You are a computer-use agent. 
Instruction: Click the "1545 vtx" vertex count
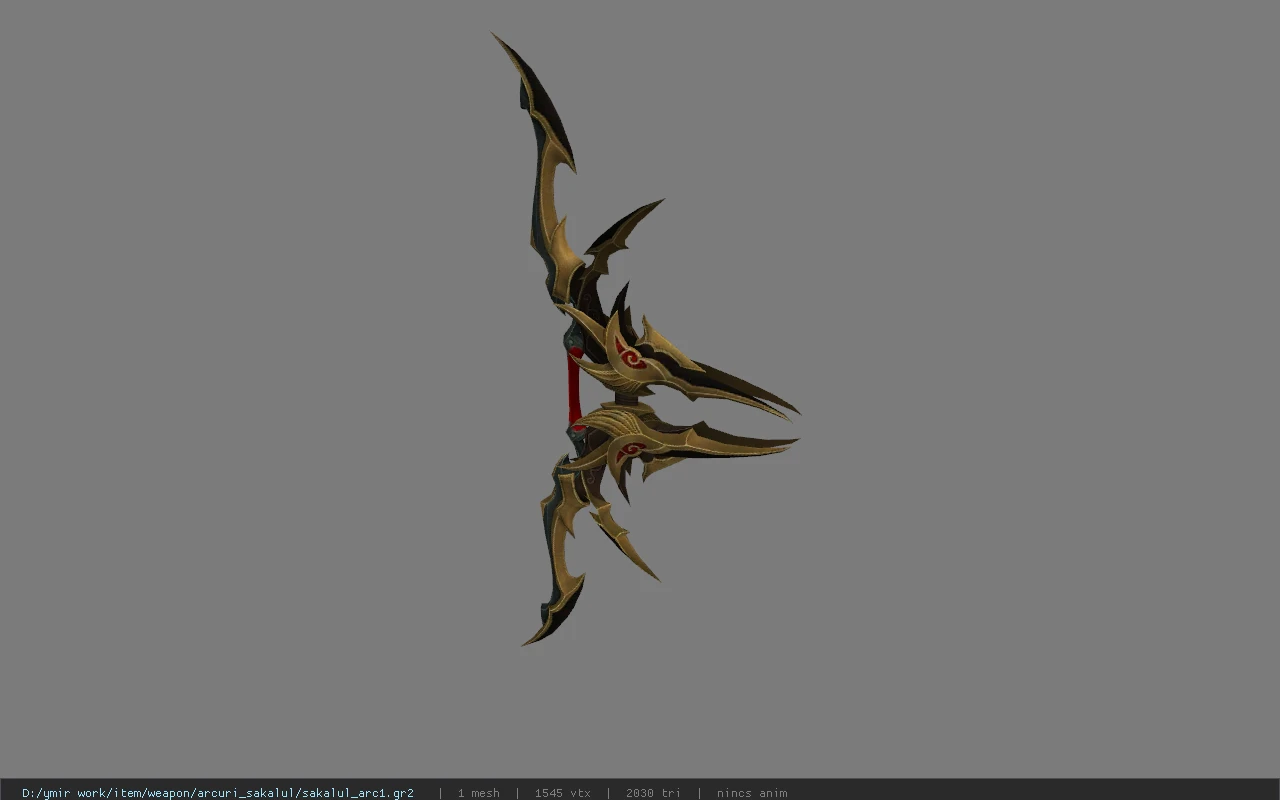[x=563, y=793]
